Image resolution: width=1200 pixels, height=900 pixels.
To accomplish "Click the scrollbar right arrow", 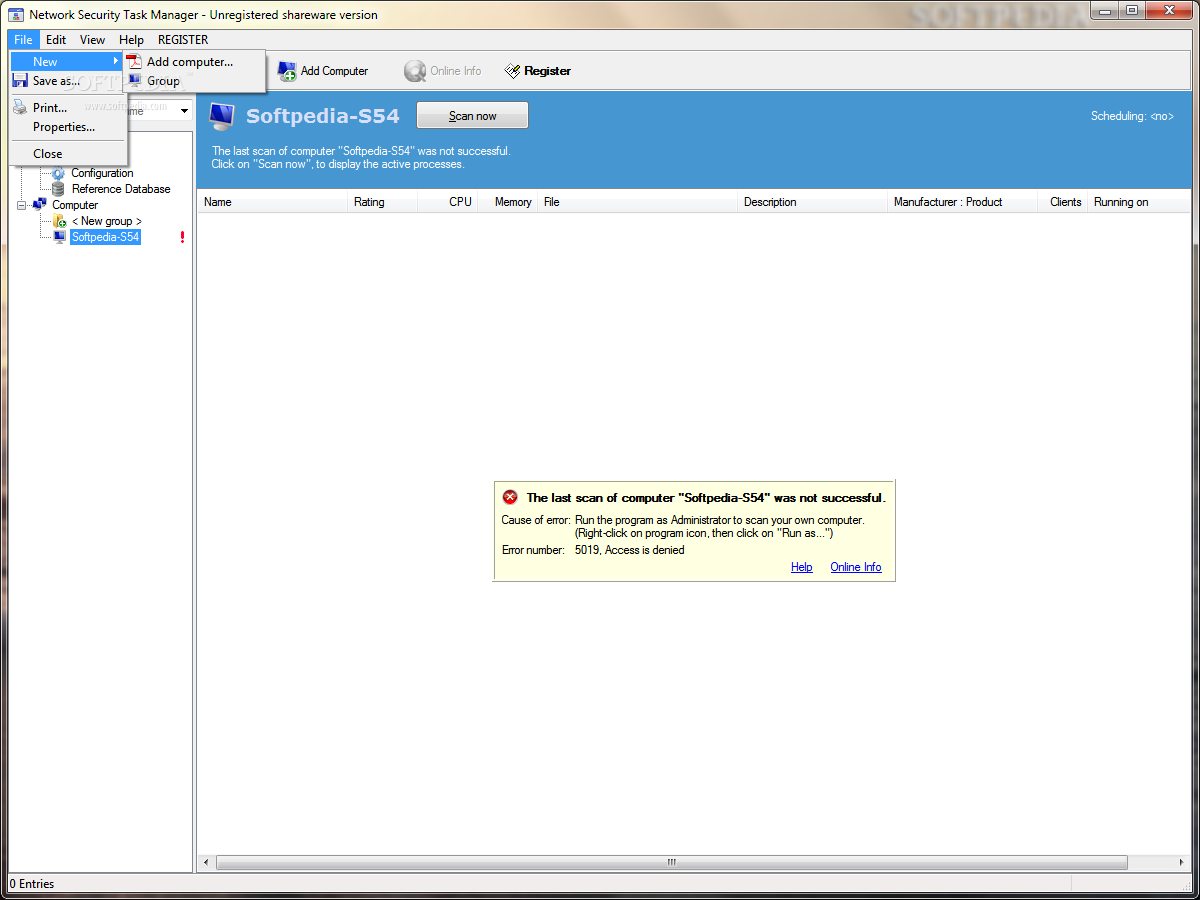I will click(x=1183, y=862).
